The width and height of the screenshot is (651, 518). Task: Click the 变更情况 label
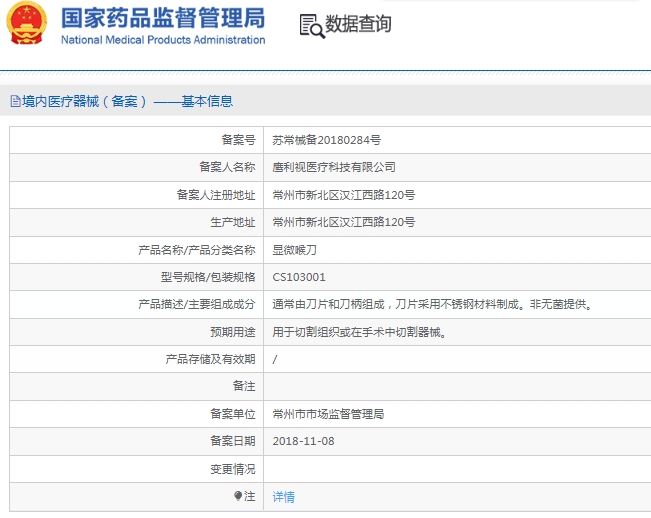(232, 469)
